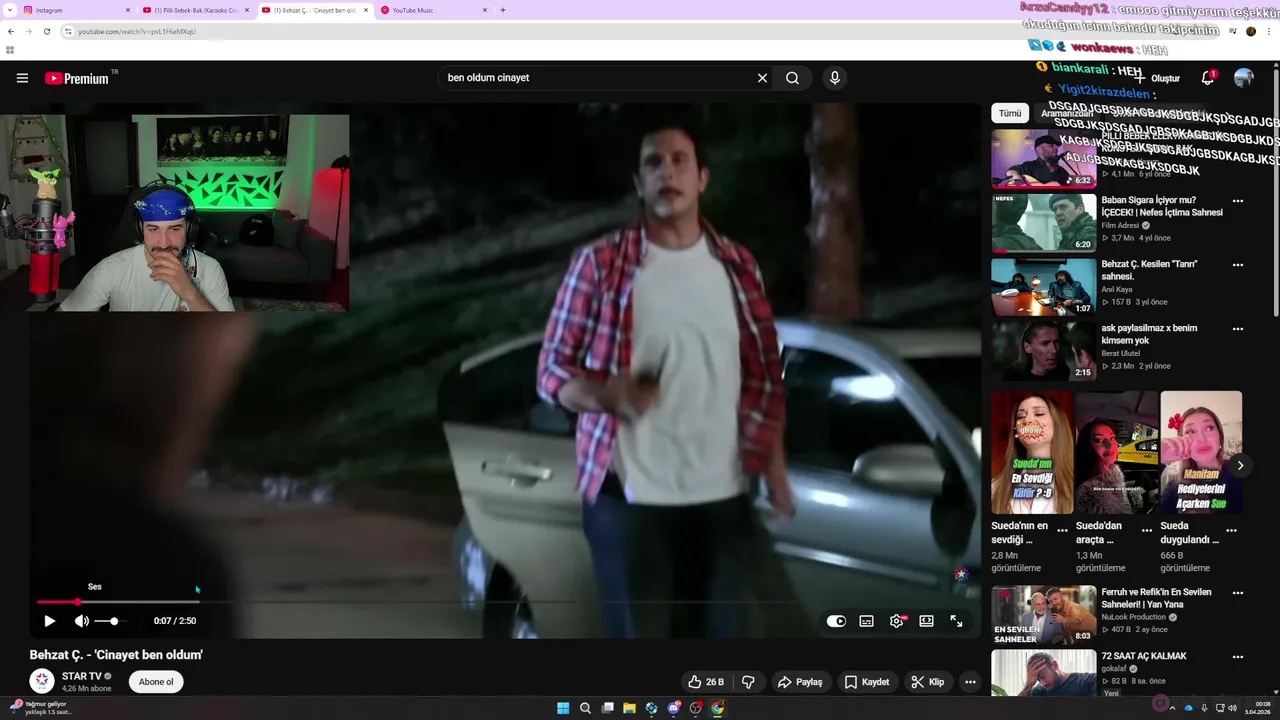The height and width of the screenshot is (720, 1280).
Task: Like the video (26 B)
Action: 706,682
